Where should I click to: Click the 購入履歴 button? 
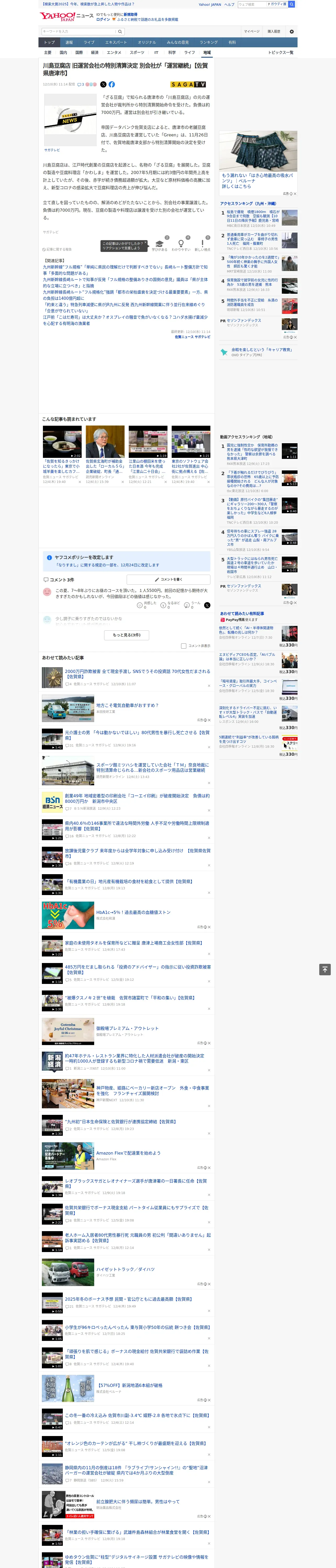coord(274,32)
